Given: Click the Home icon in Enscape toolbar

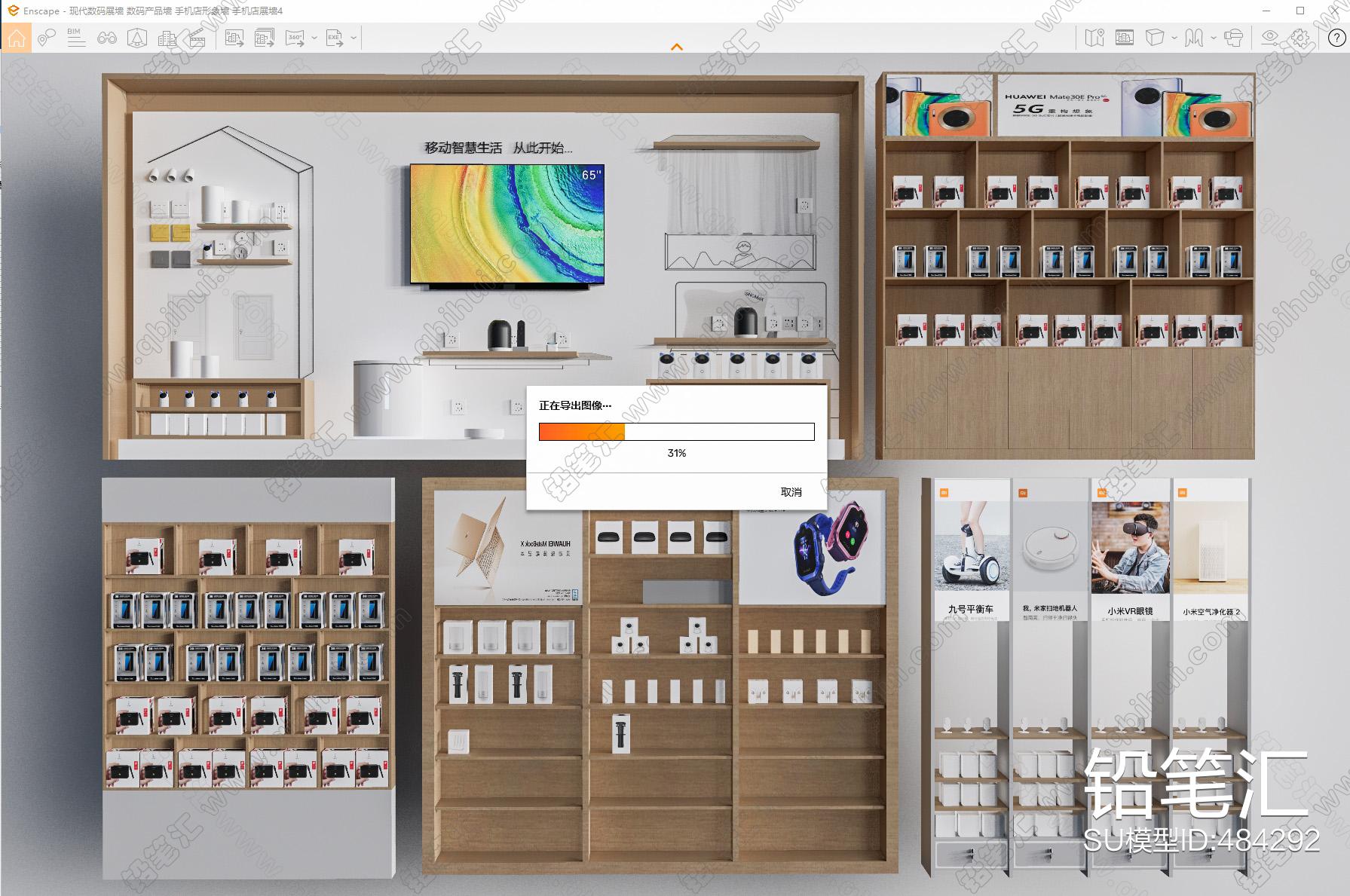Looking at the screenshot, I should [x=17, y=38].
